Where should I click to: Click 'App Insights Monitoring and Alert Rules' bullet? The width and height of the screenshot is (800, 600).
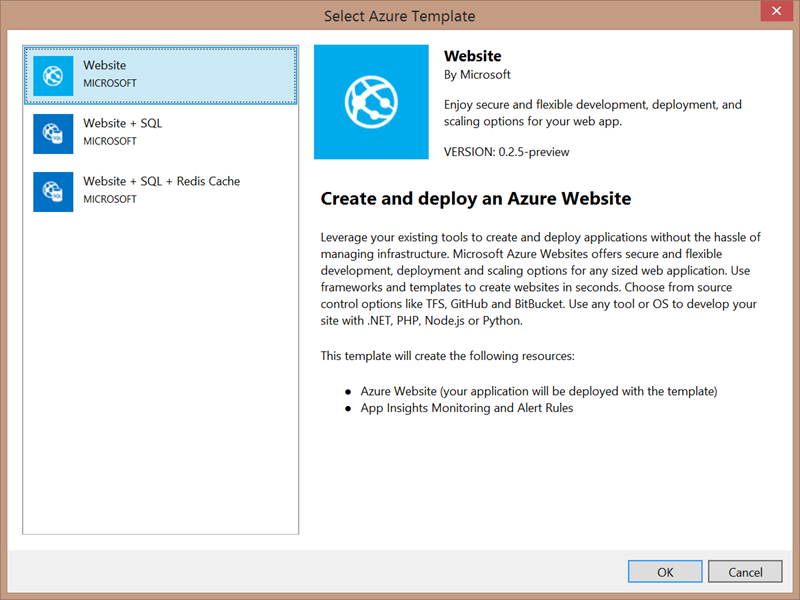[467, 408]
